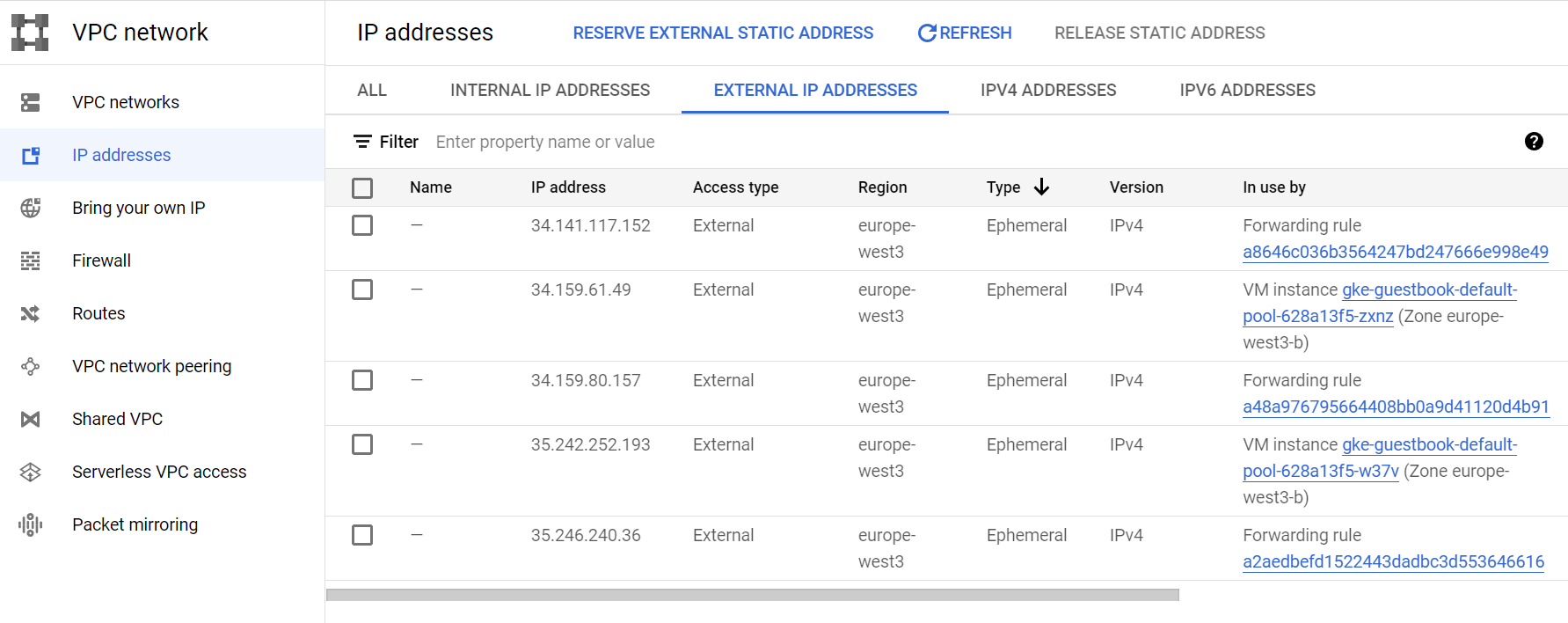Viewport: 1568px width, 623px height.
Task: Open Packet mirroring via its icon
Action: tap(31, 525)
